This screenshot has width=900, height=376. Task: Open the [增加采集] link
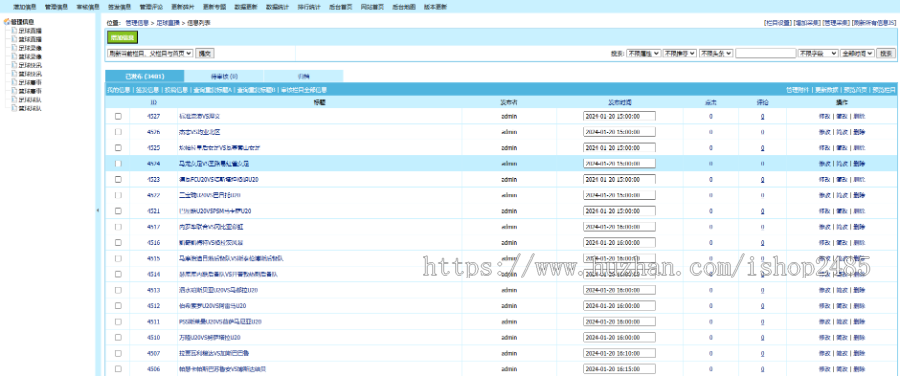806,23
